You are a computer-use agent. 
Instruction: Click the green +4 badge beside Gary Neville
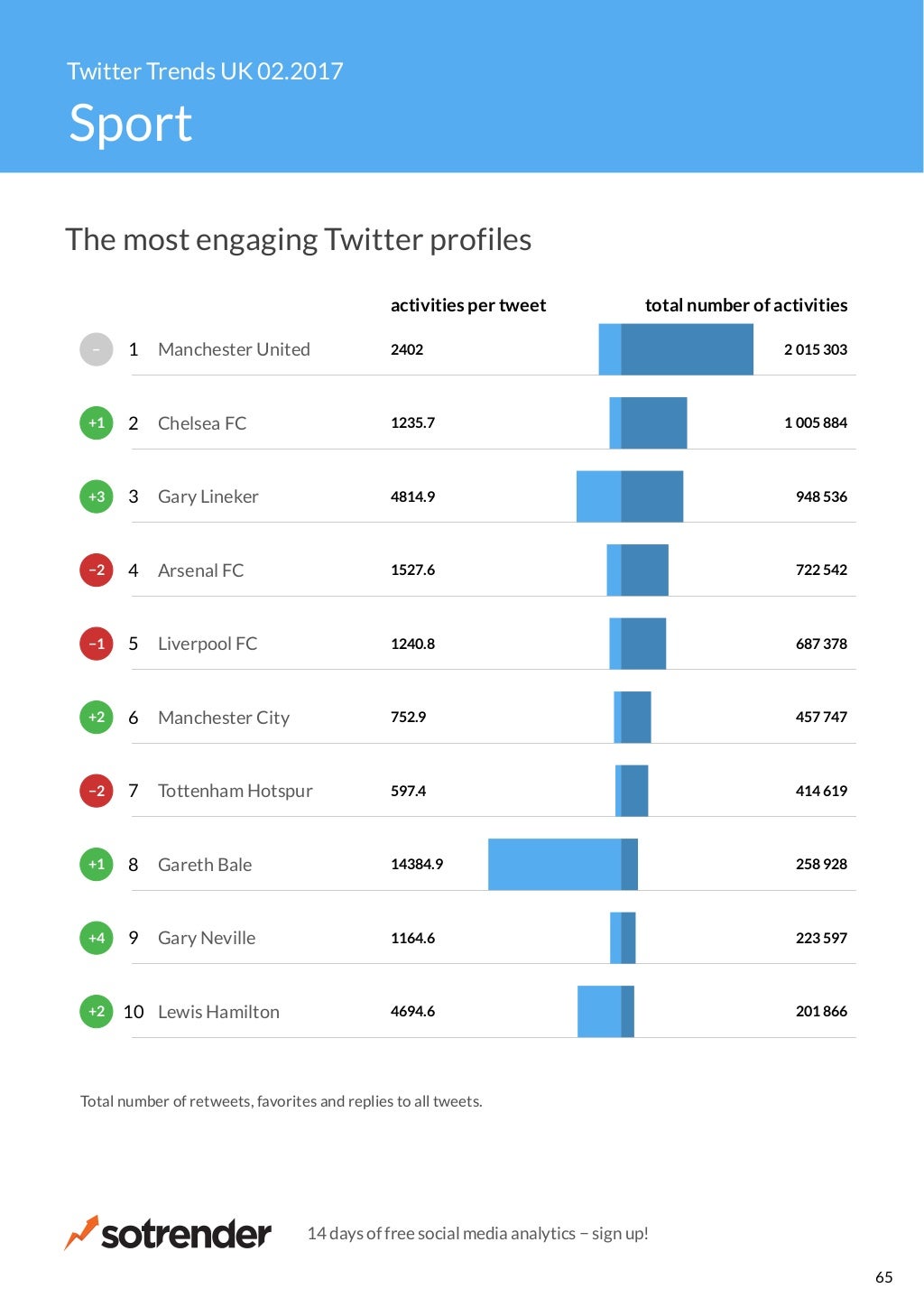97,938
